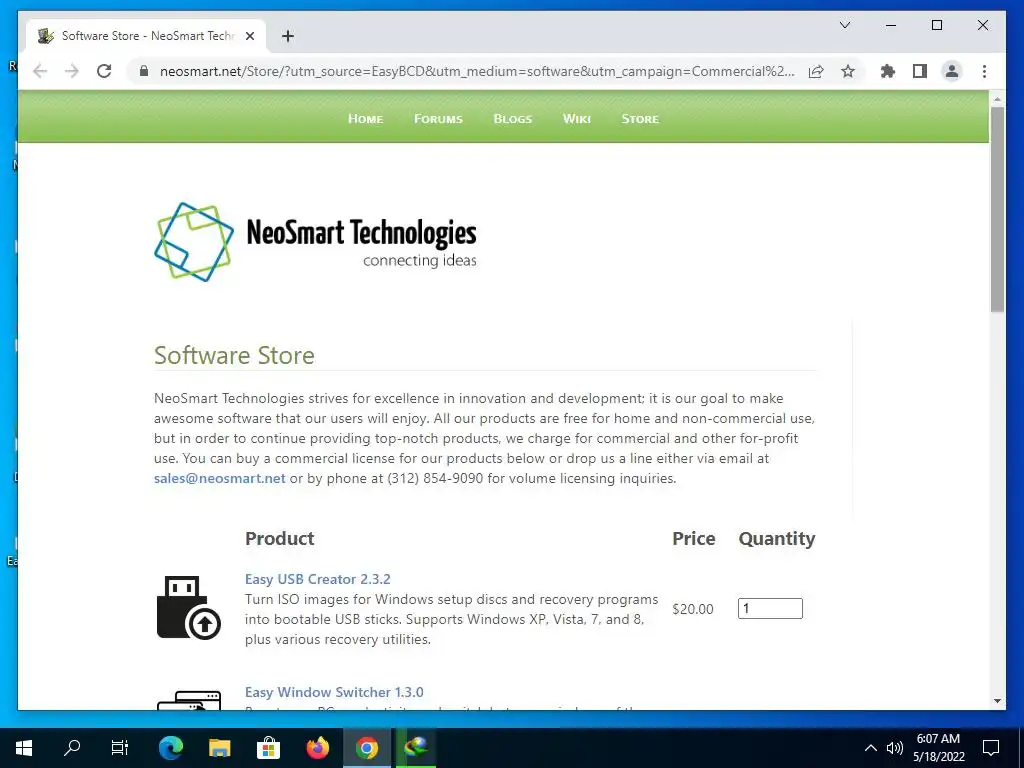Open File Explorer from taskbar
Screen dimensions: 1024x768
tap(219, 748)
